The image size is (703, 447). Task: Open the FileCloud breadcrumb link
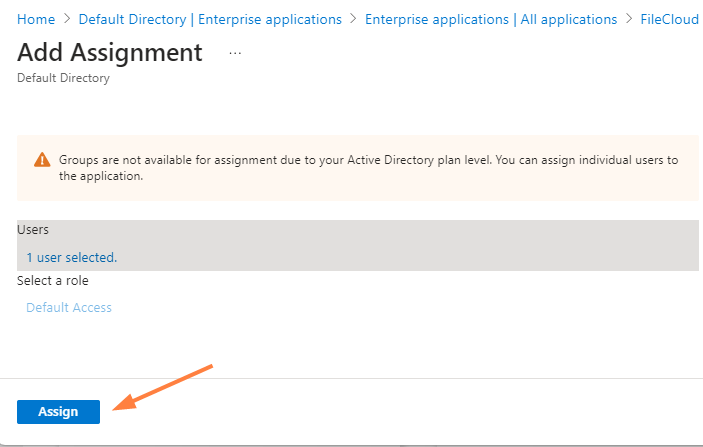670,19
